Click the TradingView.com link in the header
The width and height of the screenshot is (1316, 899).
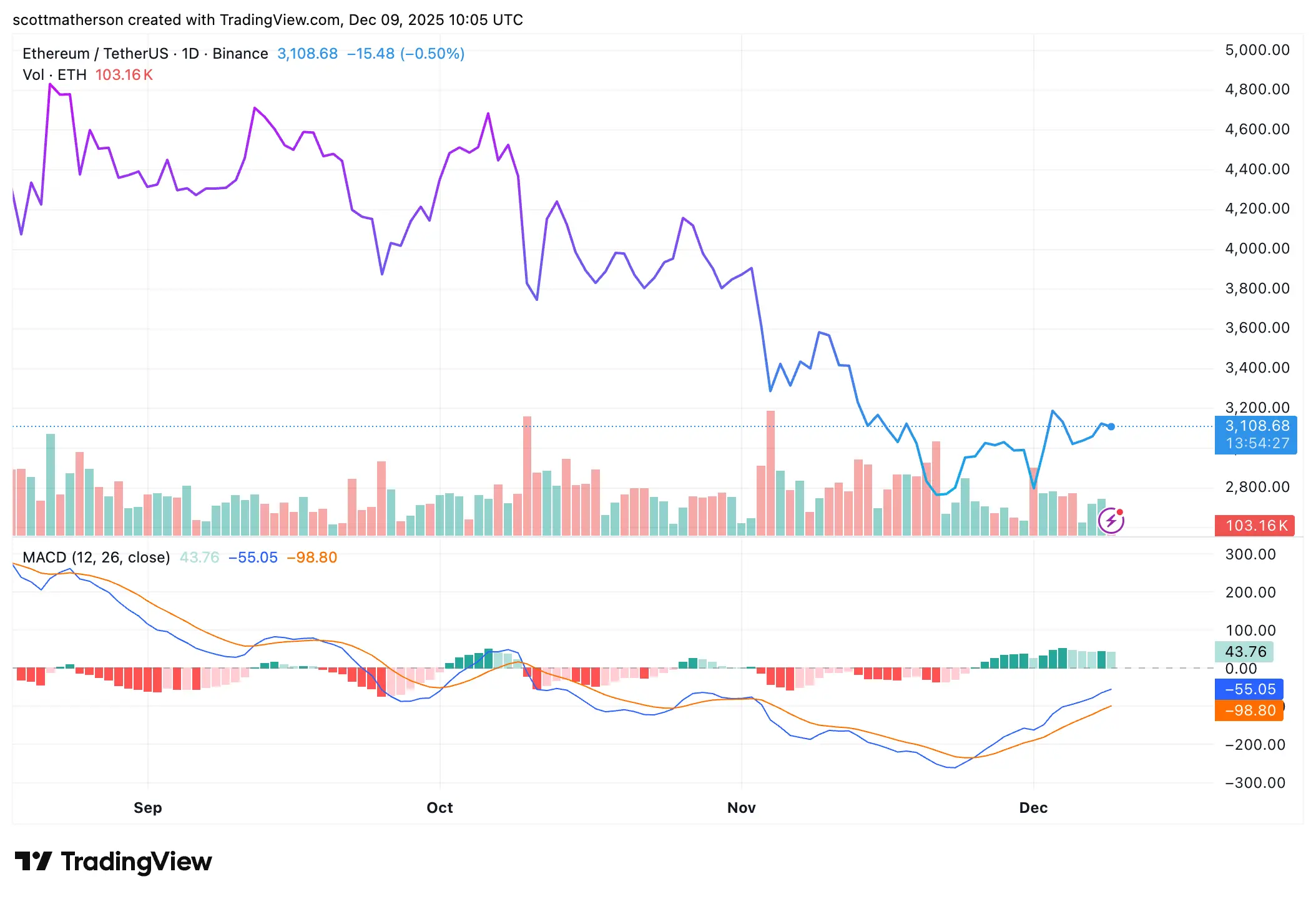coord(280,19)
